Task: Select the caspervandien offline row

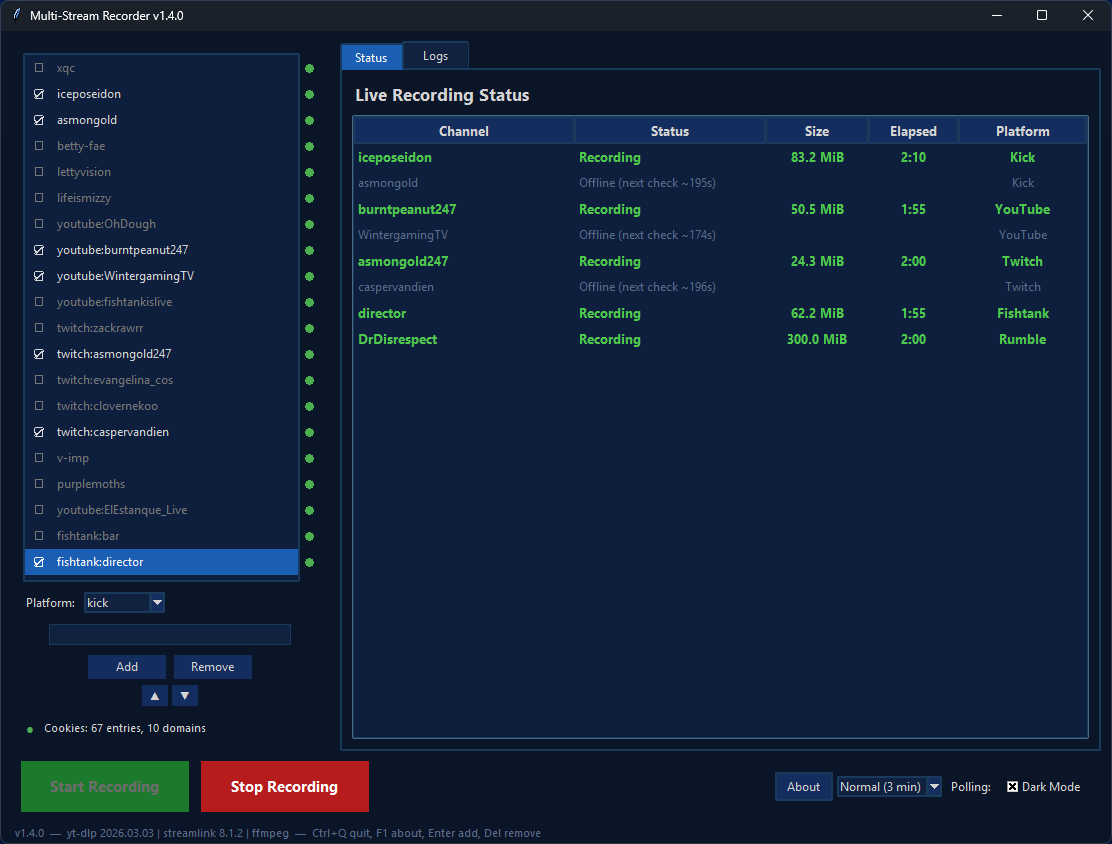Action: (720, 287)
